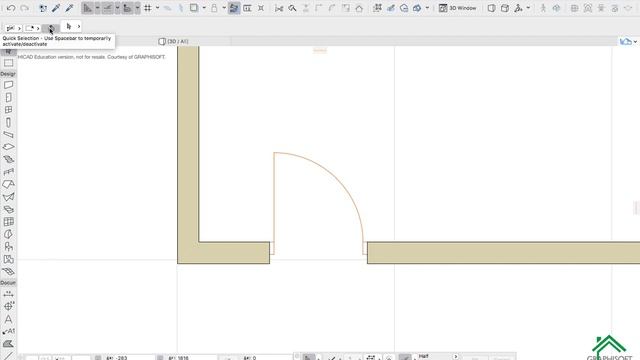Toggle the Guide Lines ruler button
The height and width of the screenshot is (360, 640).
pyautogui.click(x=87, y=8)
